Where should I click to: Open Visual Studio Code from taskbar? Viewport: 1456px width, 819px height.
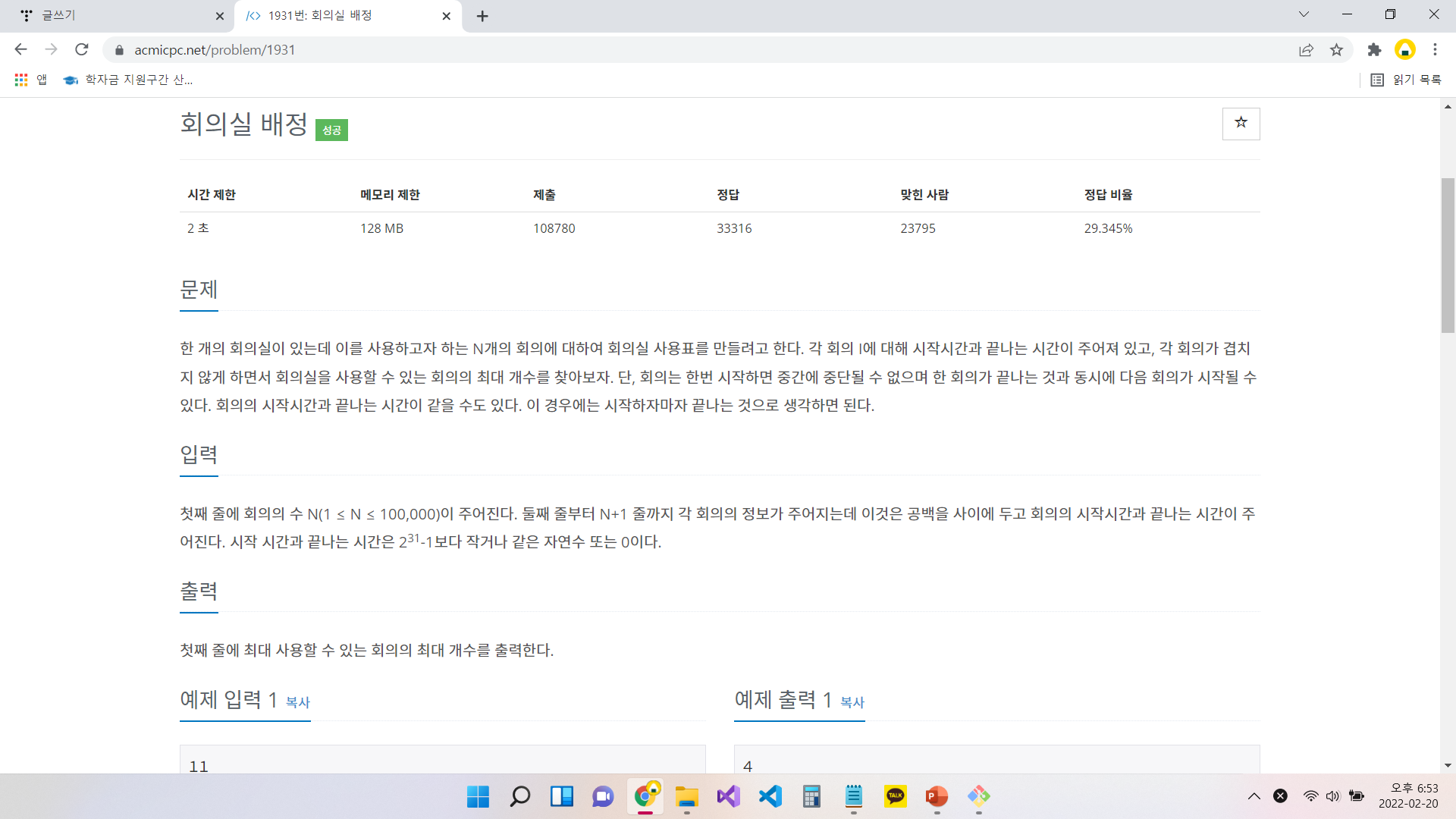click(x=770, y=795)
